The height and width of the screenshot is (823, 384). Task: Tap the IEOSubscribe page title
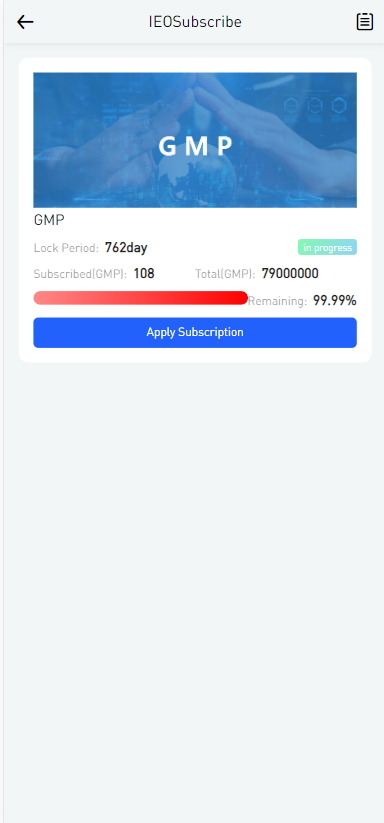tap(195, 22)
